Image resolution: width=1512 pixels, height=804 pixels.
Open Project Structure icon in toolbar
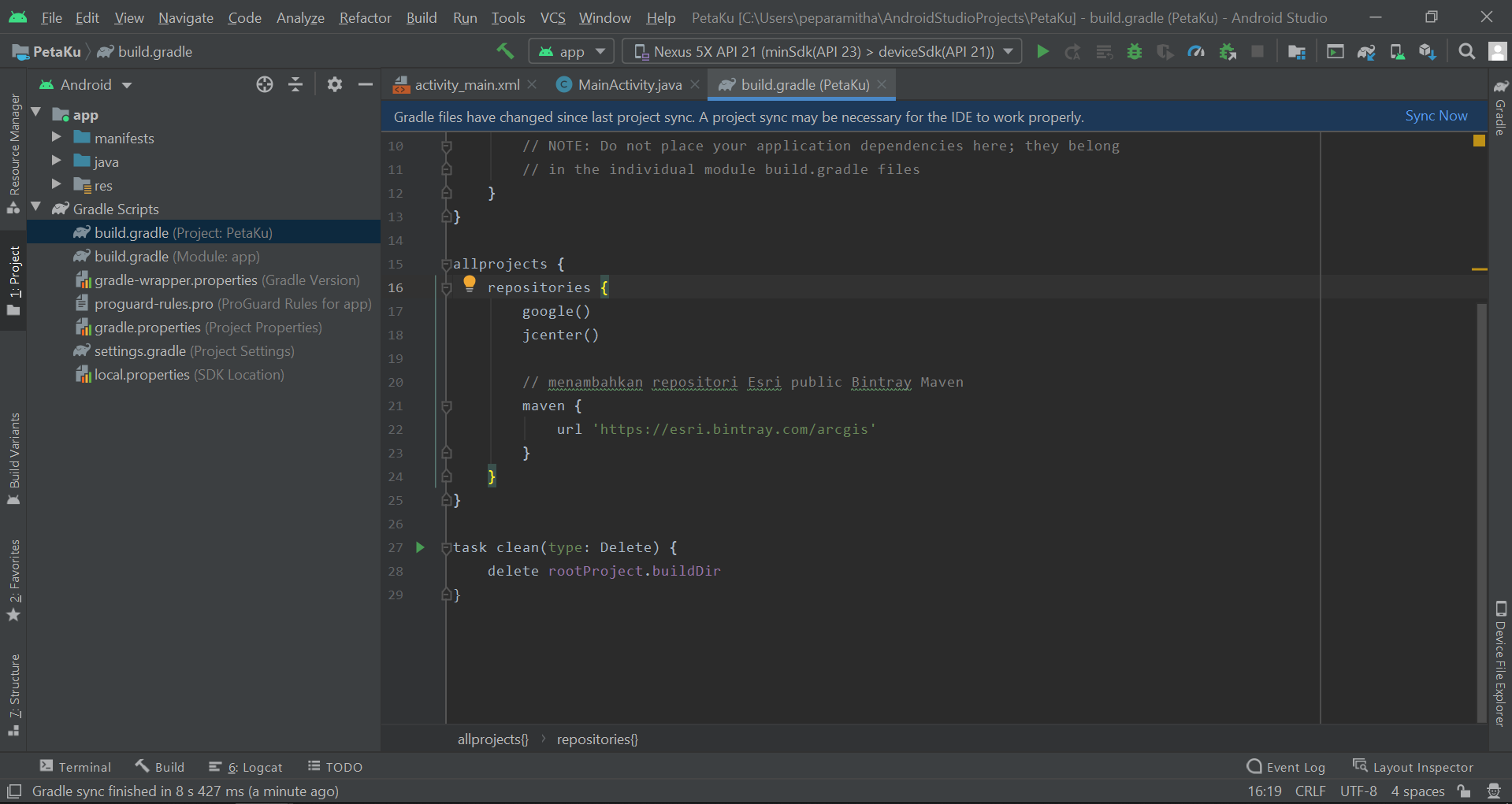[1297, 52]
